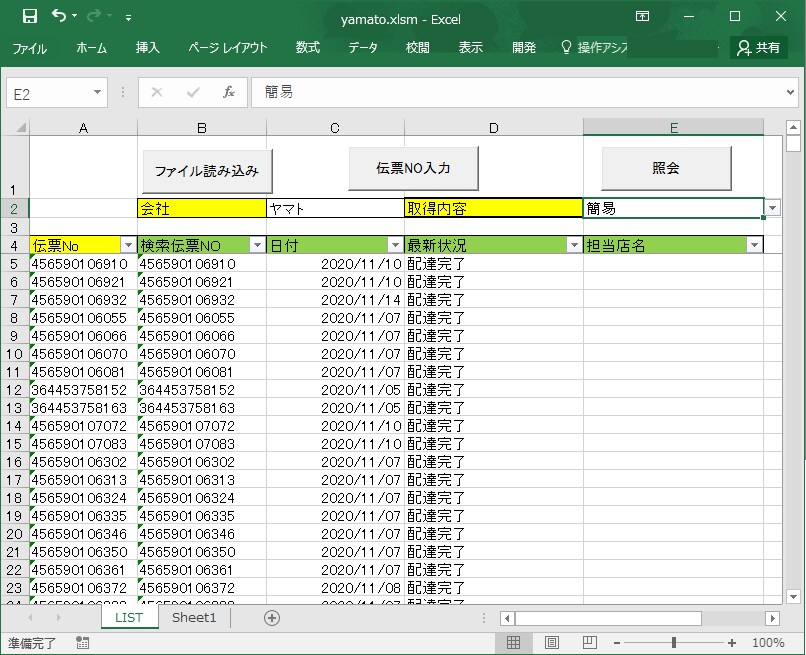Click the 共有 share button
Viewport: 806px width, 655px height.
coord(759,48)
